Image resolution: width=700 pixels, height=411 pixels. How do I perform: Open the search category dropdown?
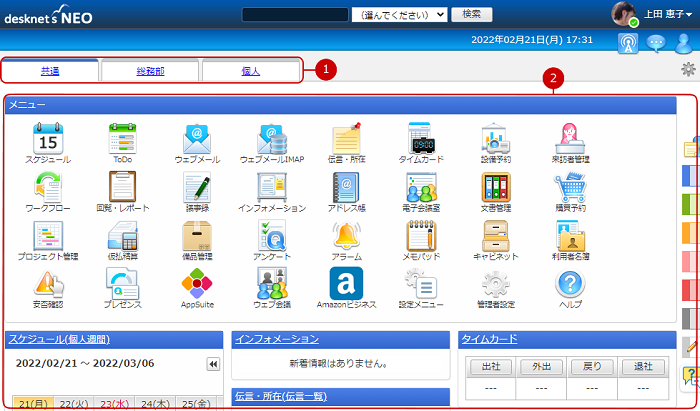[x=399, y=15]
